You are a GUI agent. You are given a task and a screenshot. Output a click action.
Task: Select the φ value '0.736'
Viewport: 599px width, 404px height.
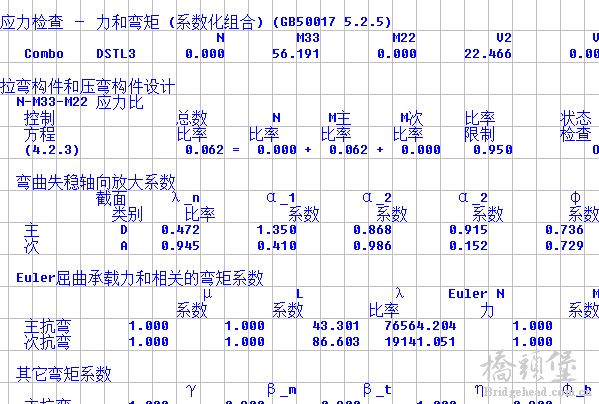coord(564,230)
